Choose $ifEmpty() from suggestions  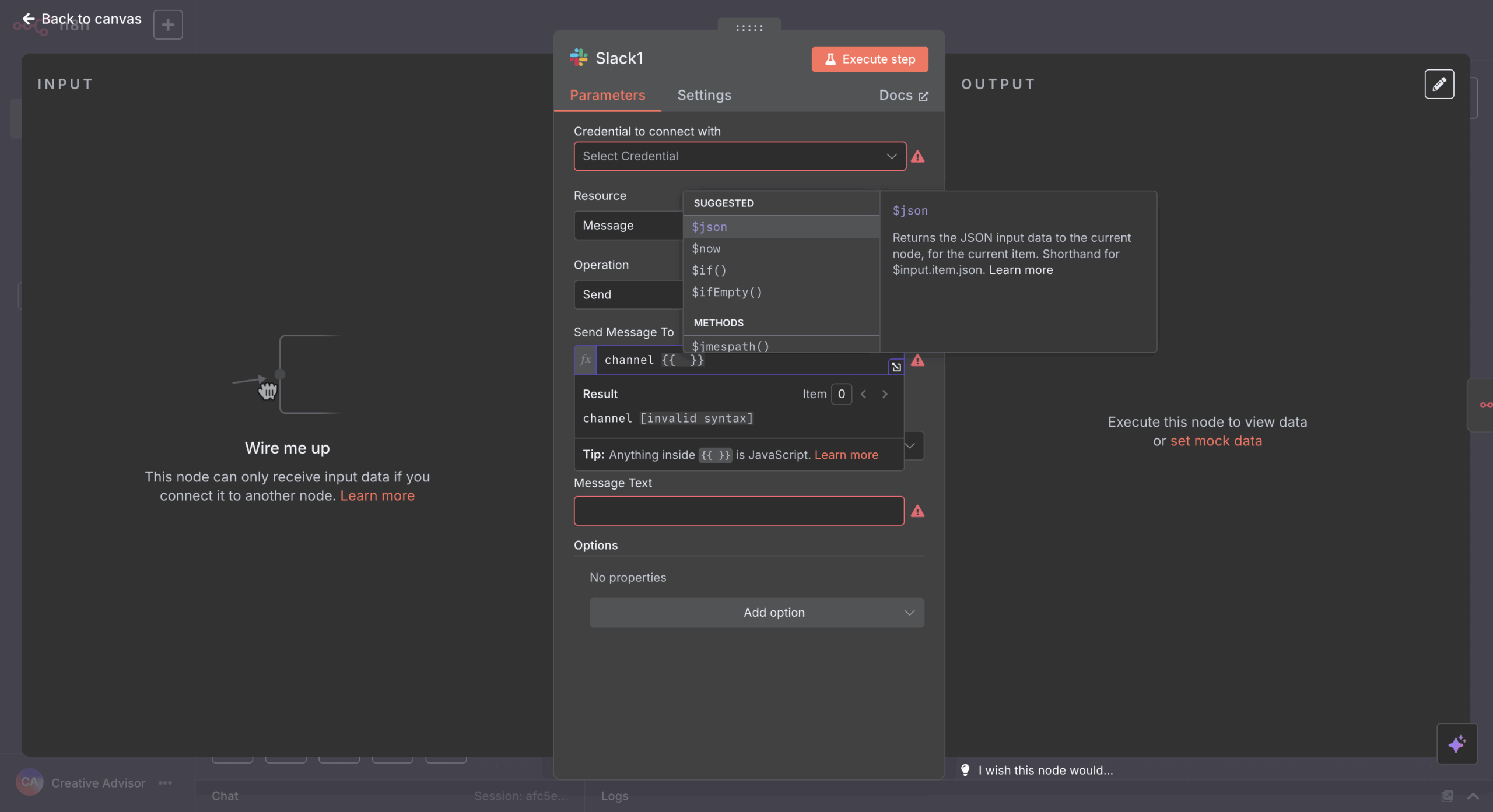point(781,292)
